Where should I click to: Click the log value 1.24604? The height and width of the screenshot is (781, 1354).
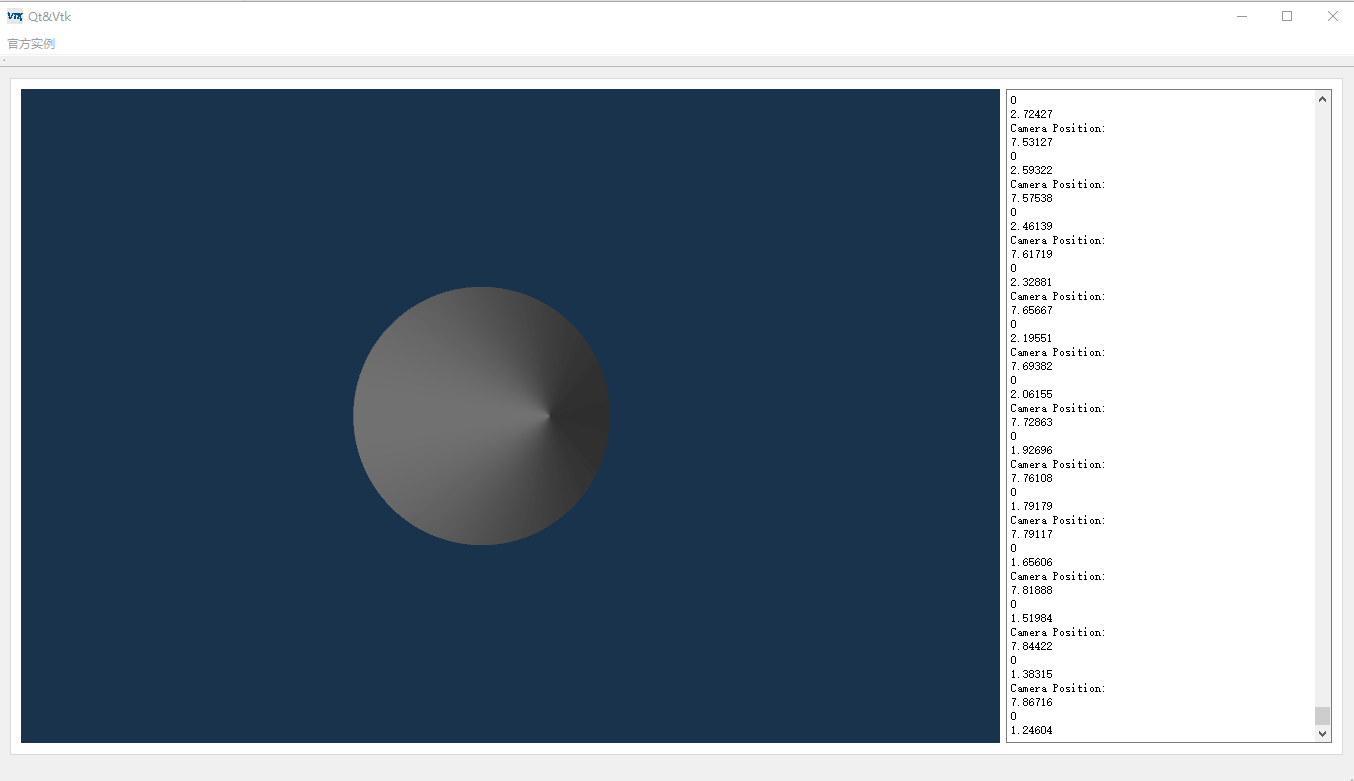tap(1031, 731)
